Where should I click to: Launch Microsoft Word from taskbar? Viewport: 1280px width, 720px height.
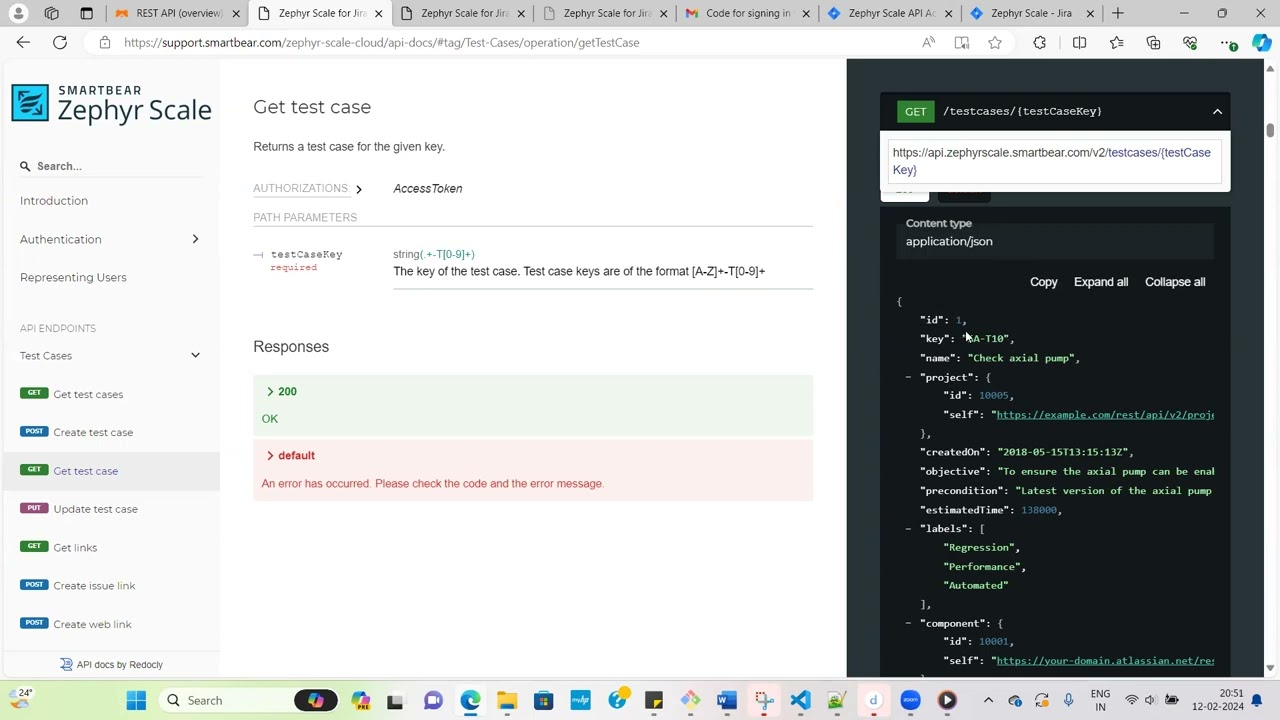click(x=727, y=700)
